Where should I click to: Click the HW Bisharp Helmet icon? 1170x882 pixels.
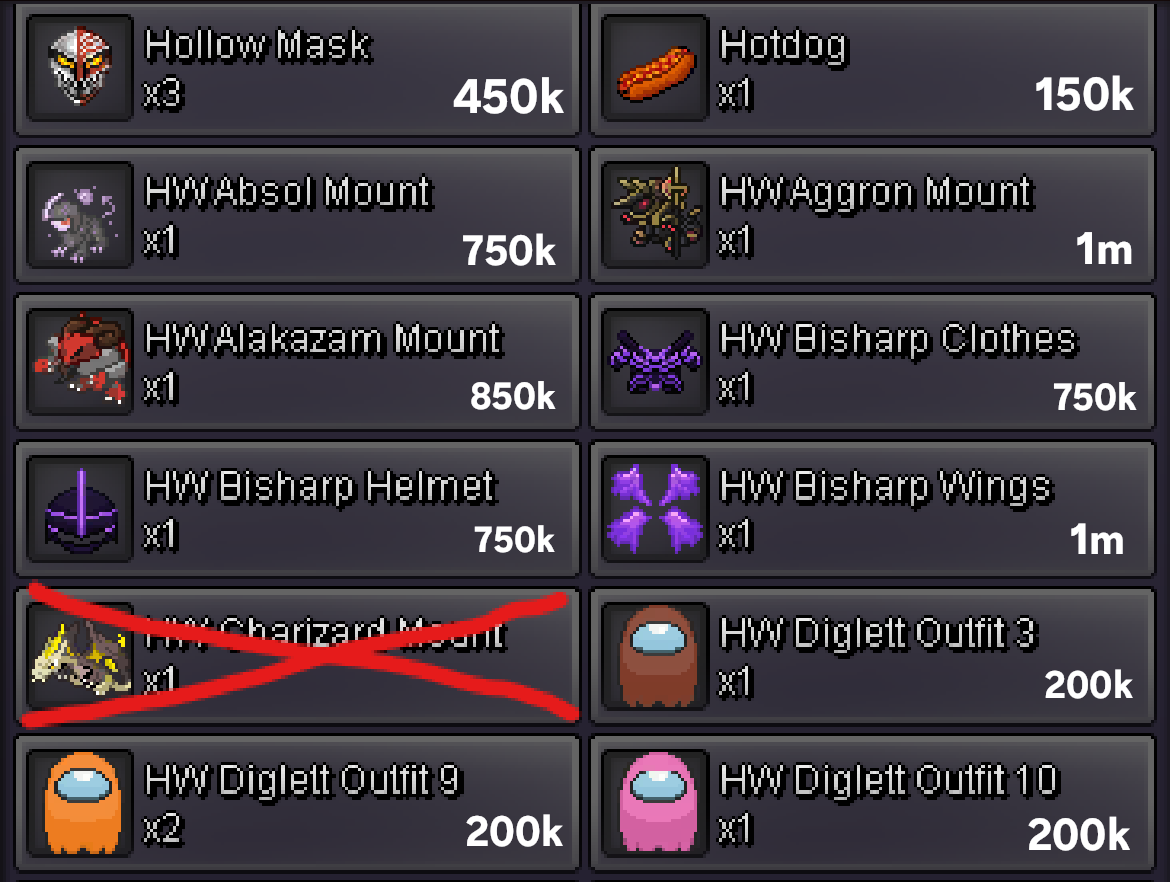80,509
